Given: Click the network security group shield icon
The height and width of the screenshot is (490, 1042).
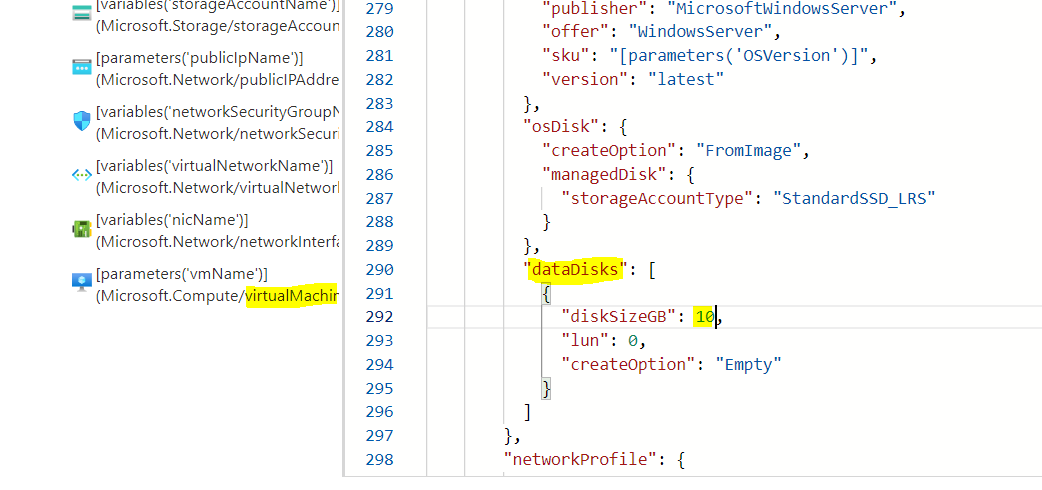Looking at the screenshot, I should click(82, 121).
